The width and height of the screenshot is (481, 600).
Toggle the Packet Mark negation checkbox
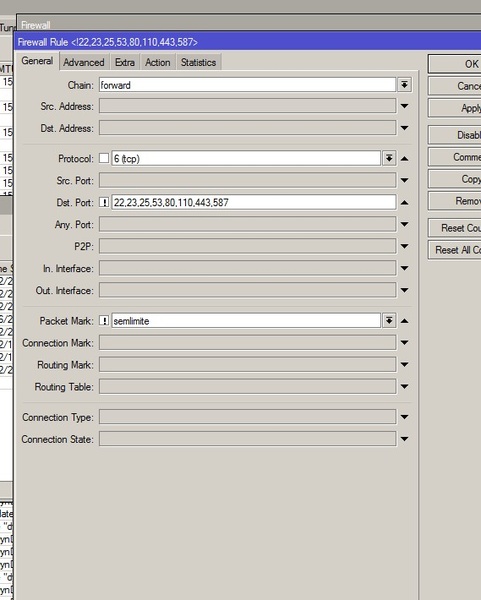point(104,320)
